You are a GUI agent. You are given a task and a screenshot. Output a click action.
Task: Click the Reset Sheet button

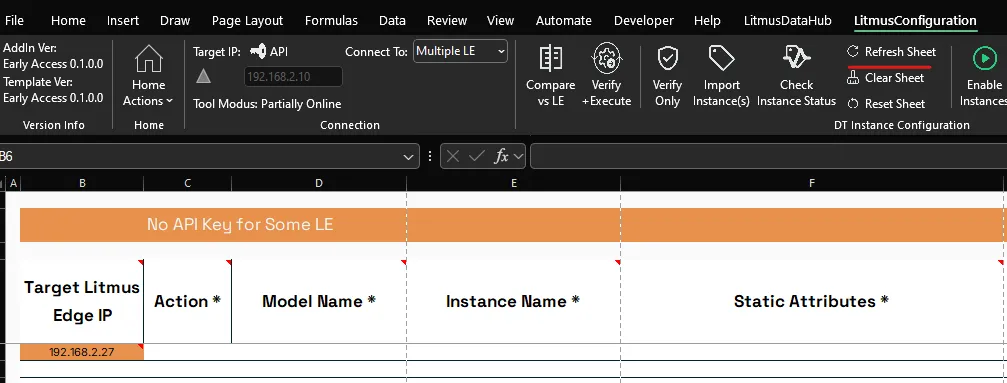click(886, 103)
